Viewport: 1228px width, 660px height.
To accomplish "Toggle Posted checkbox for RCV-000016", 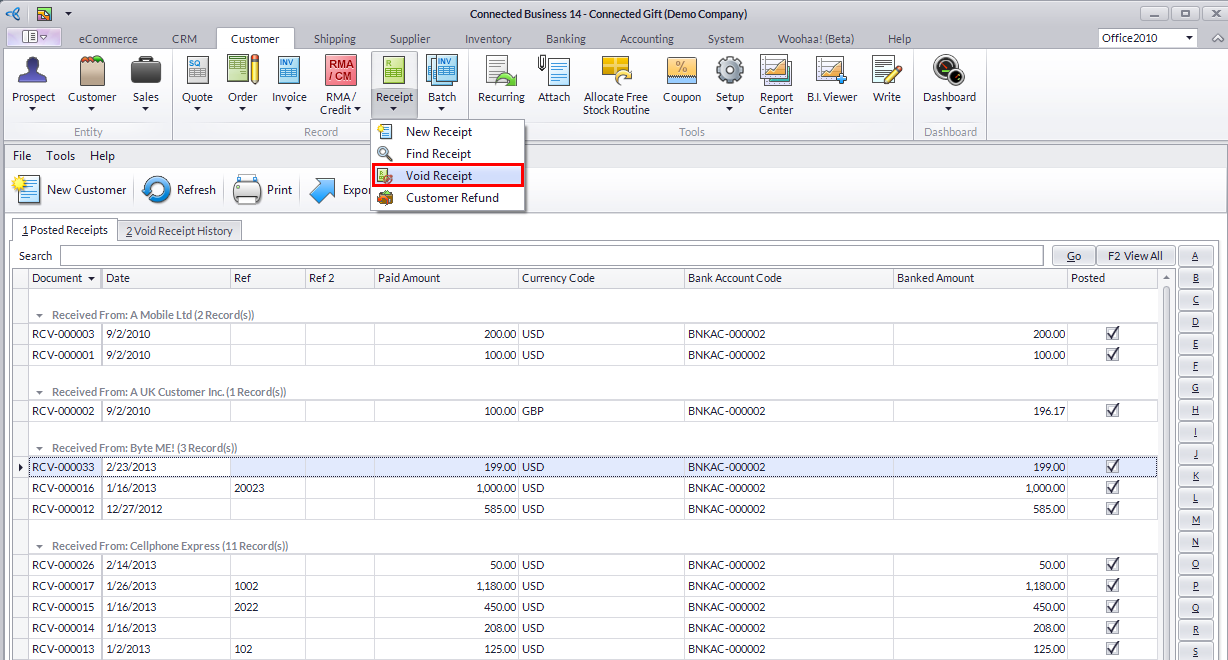I will click(1112, 488).
